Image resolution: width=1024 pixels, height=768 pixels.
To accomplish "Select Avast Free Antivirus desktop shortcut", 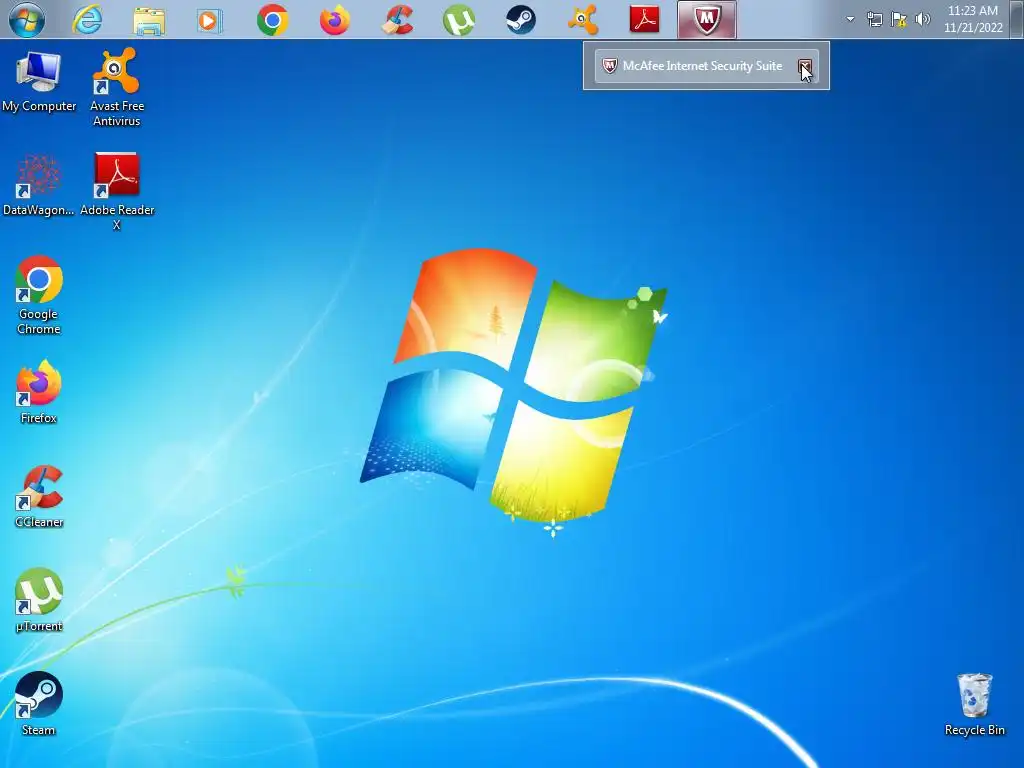I will [x=117, y=87].
